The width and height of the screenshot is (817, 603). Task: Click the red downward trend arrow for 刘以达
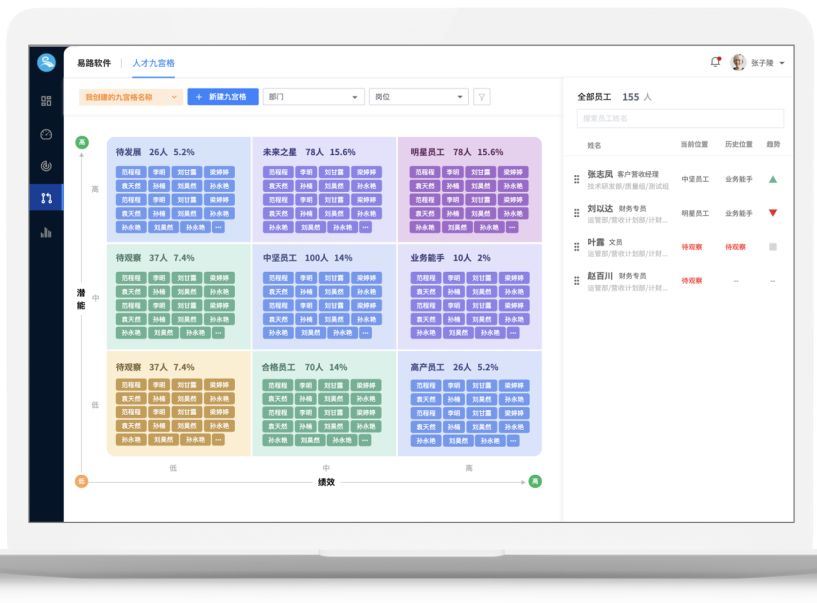click(773, 213)
